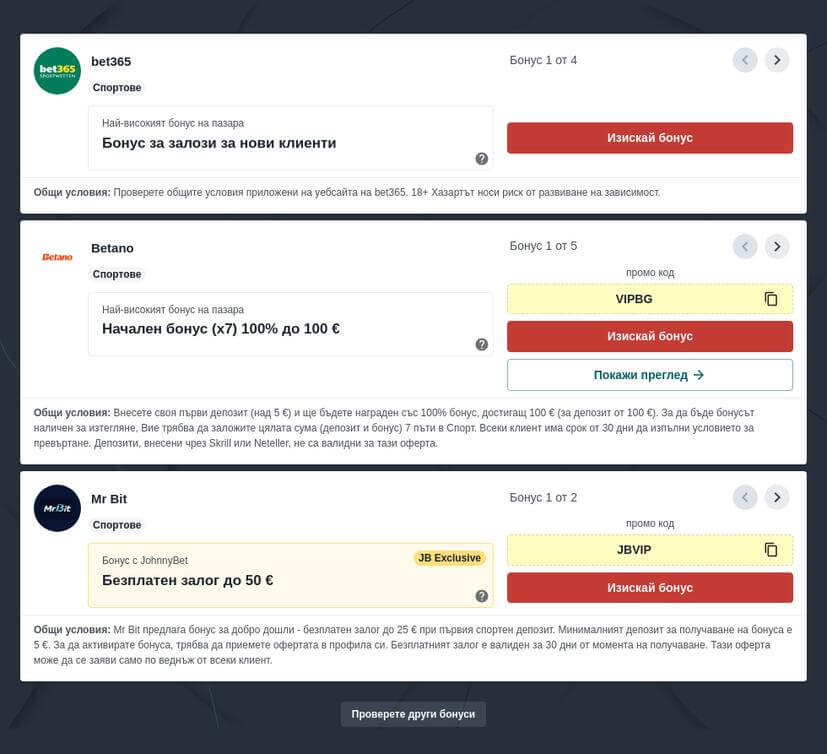Show previous bet365 bonus

point(745,60)
